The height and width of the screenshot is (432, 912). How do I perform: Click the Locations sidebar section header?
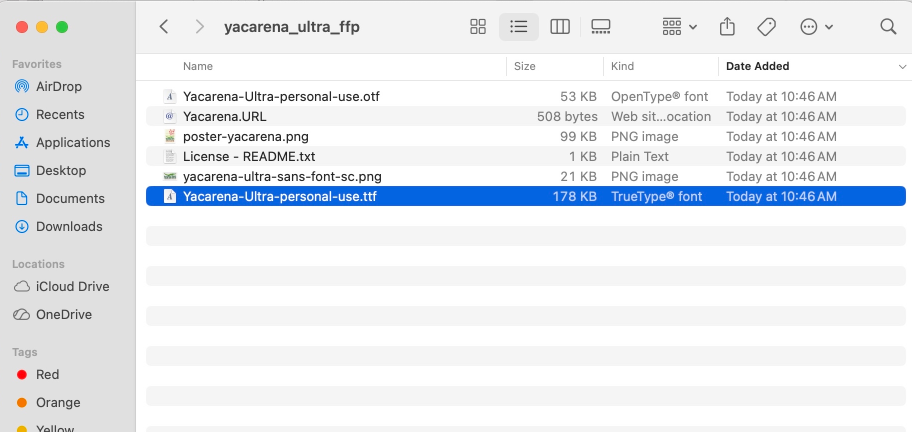coord(38,264)
